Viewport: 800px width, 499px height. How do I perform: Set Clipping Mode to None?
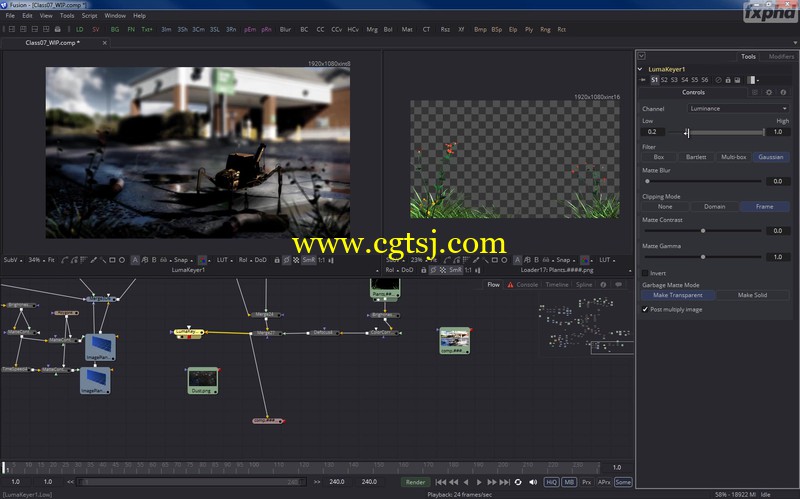pyautogui.click(x=665, y=207)
